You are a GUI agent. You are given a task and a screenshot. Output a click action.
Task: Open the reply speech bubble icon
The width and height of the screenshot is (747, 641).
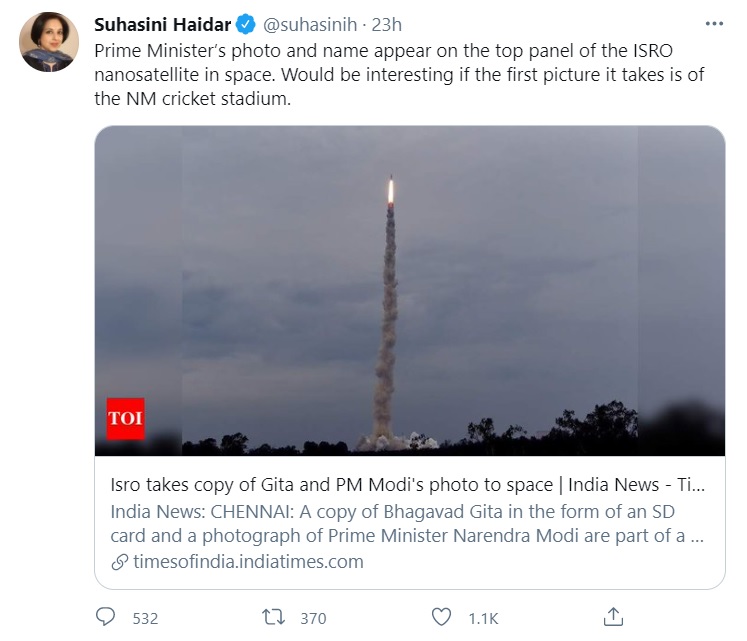pos(106,617)
